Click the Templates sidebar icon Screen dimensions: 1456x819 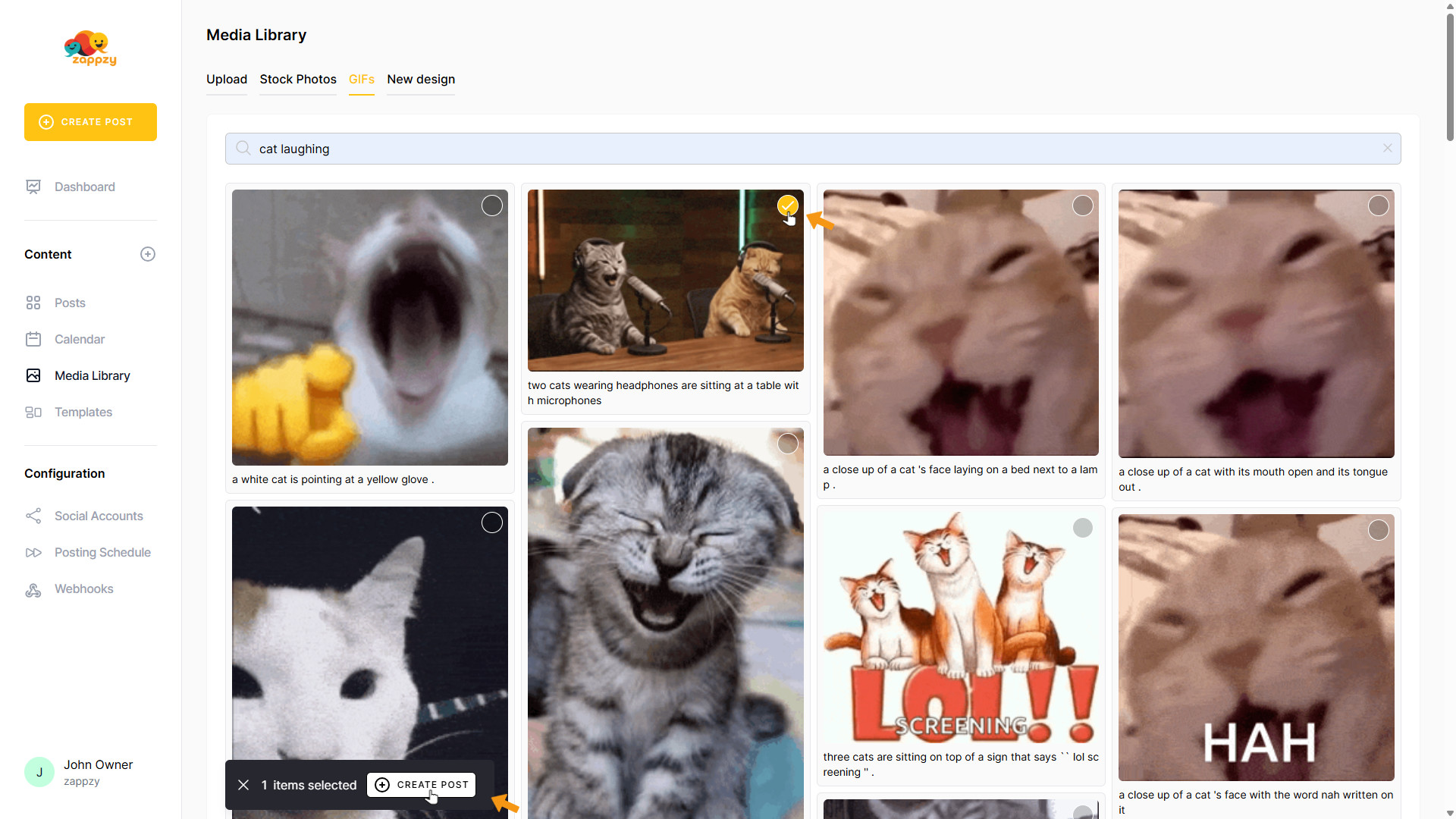[x=33, y=412]
